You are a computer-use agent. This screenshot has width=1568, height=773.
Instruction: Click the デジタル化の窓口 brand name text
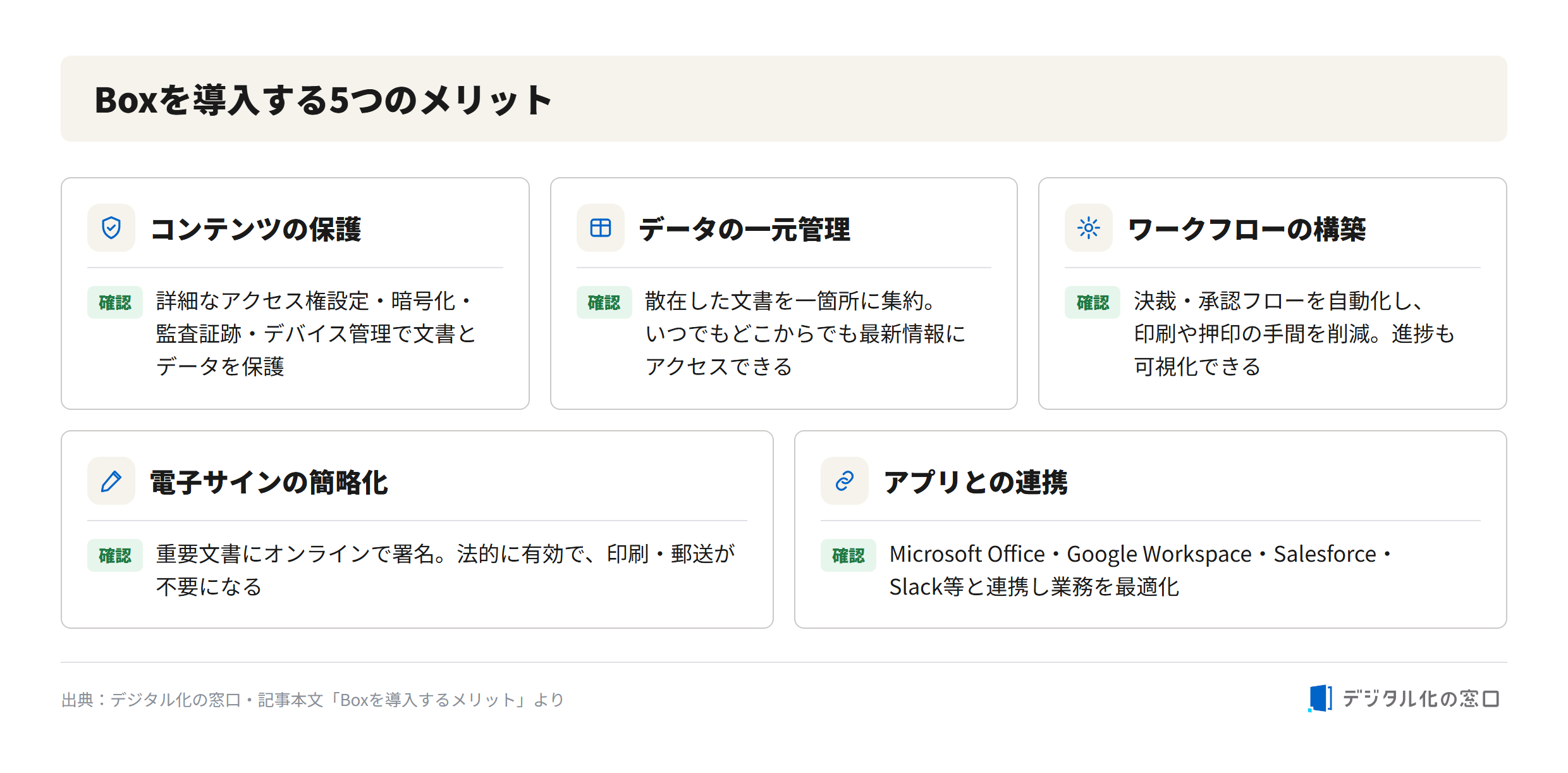(x=1421, y=698)
